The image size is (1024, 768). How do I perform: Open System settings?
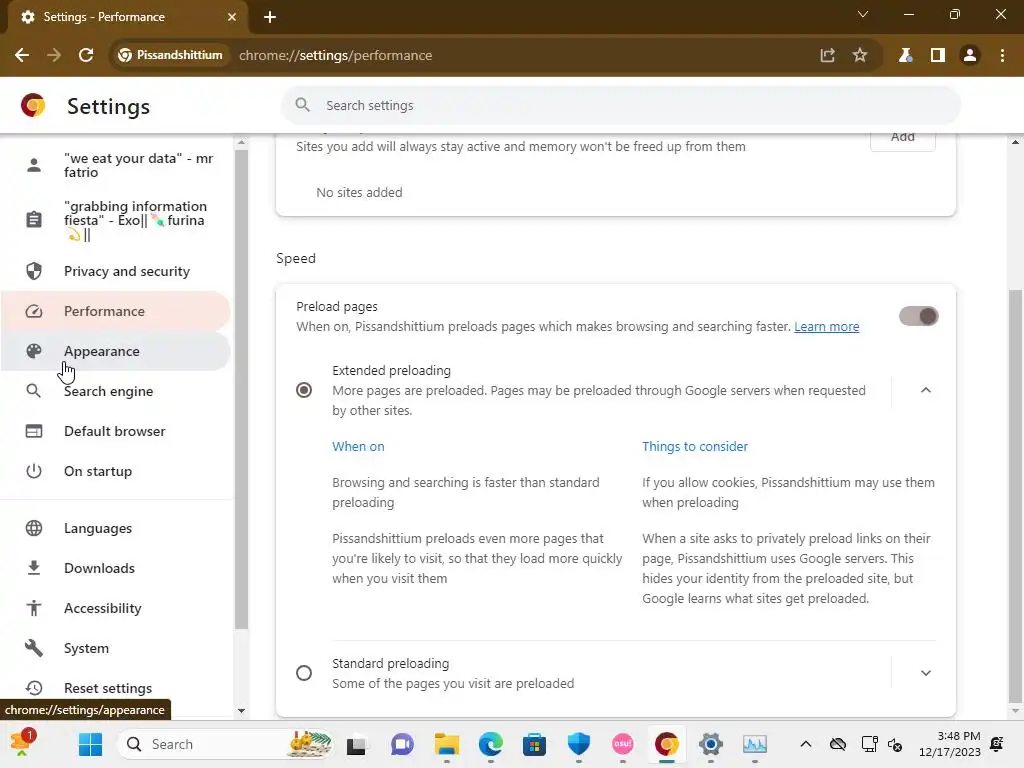(x=116, y=648)
